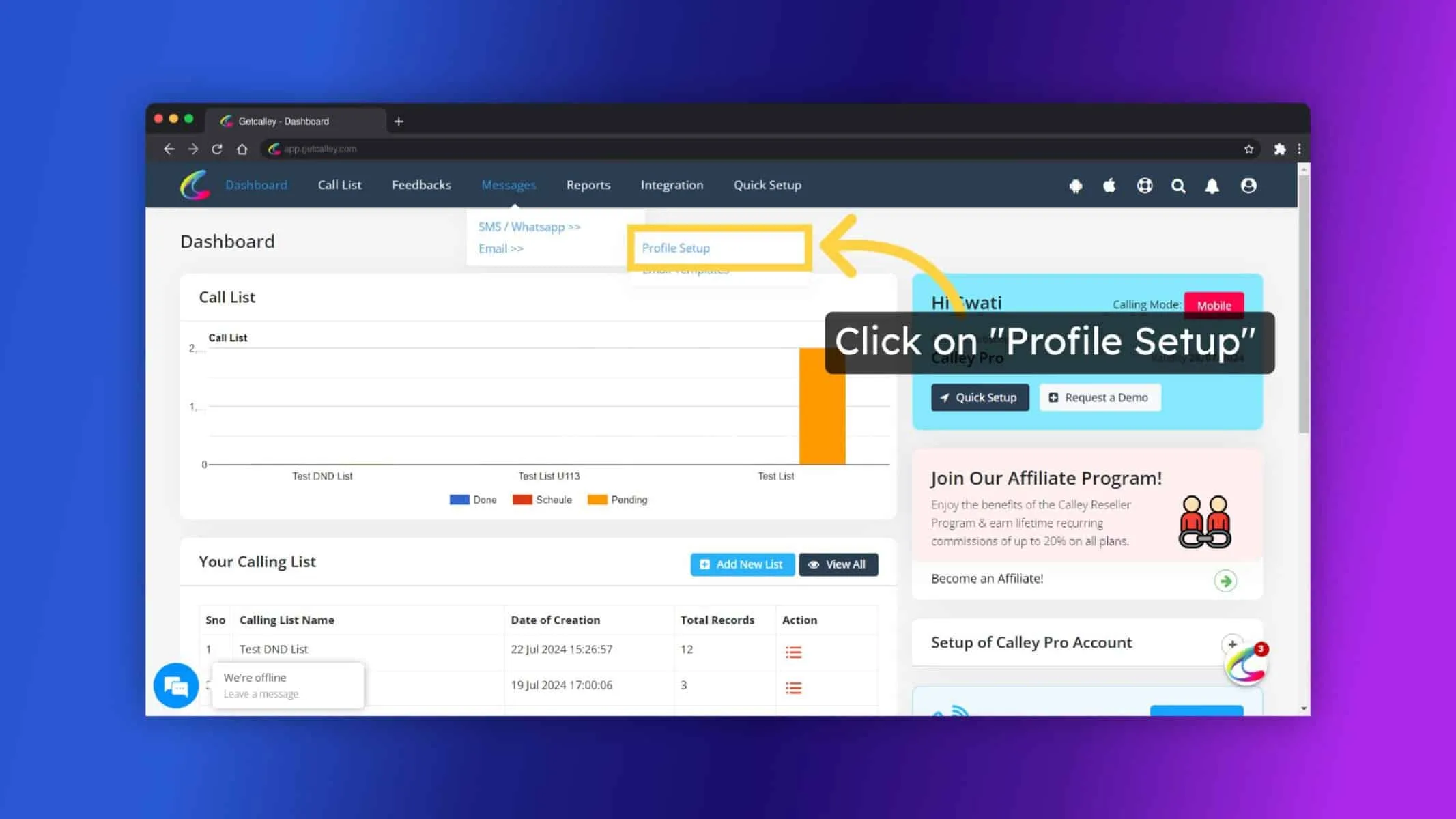Screen dimensions: 1456x819
Task: Reload the page with the refresh icon
Action: [x=217, y=149]
